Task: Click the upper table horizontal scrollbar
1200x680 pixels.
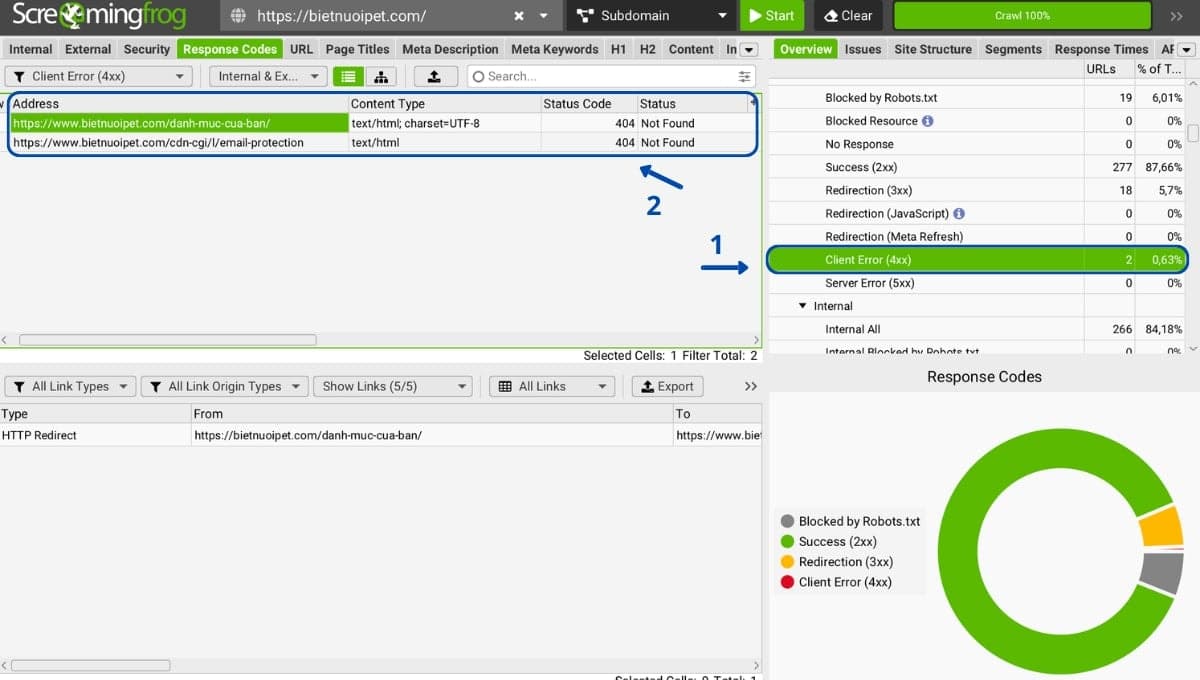Action: tap(167, 340)
